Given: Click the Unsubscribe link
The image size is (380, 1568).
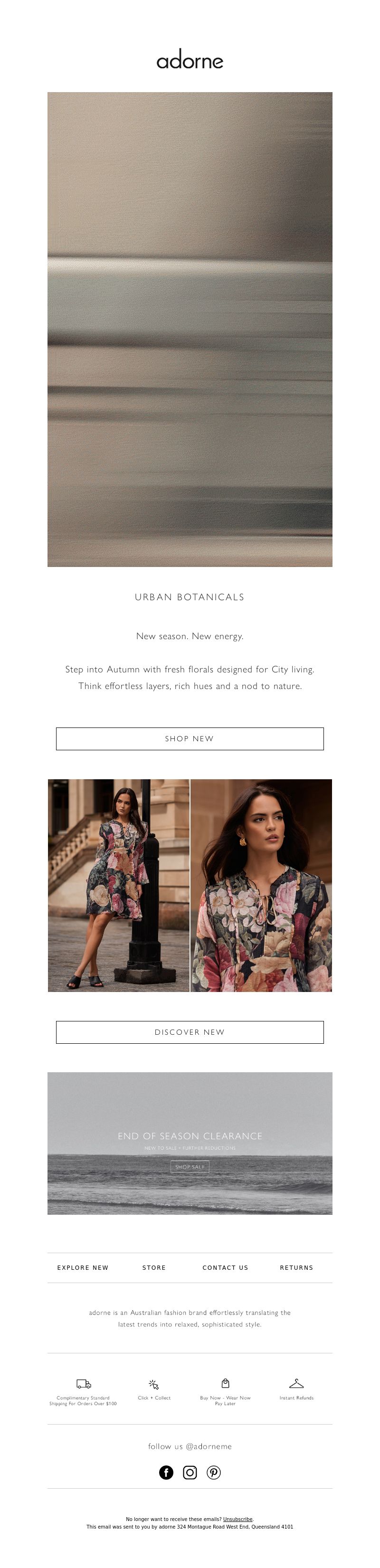Looking at the screenshot, I should 237,1519.
